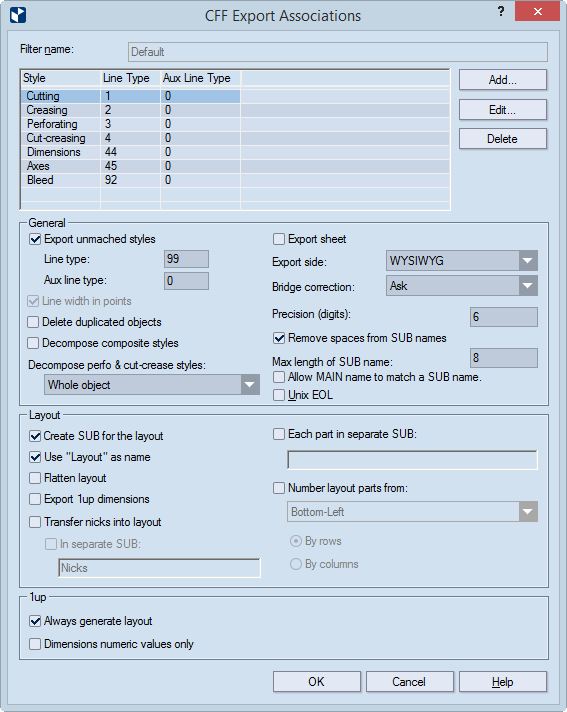Open the Export side WYSIWYG dropdown
The height and width of the screenshot is (712, 567).
pyautogui.click(x=462, y=261)
